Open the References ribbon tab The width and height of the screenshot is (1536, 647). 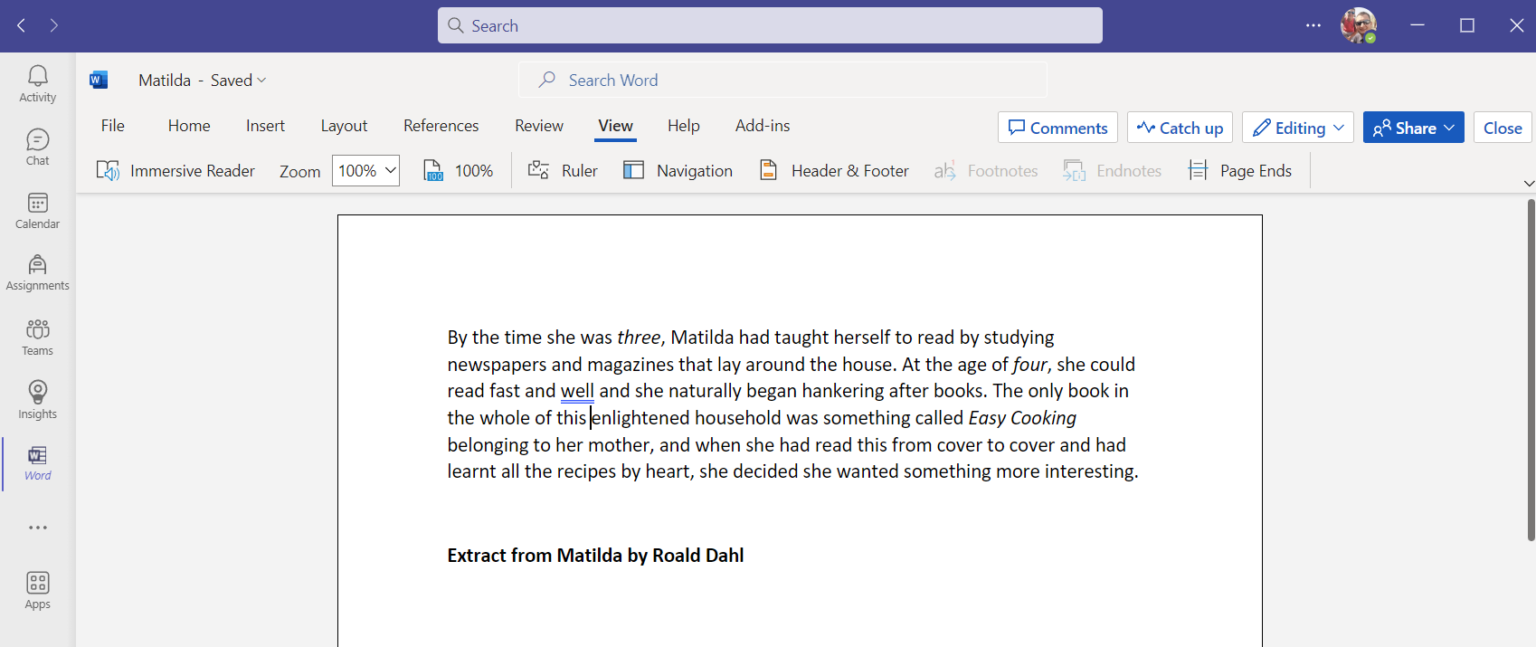[441, 125]
